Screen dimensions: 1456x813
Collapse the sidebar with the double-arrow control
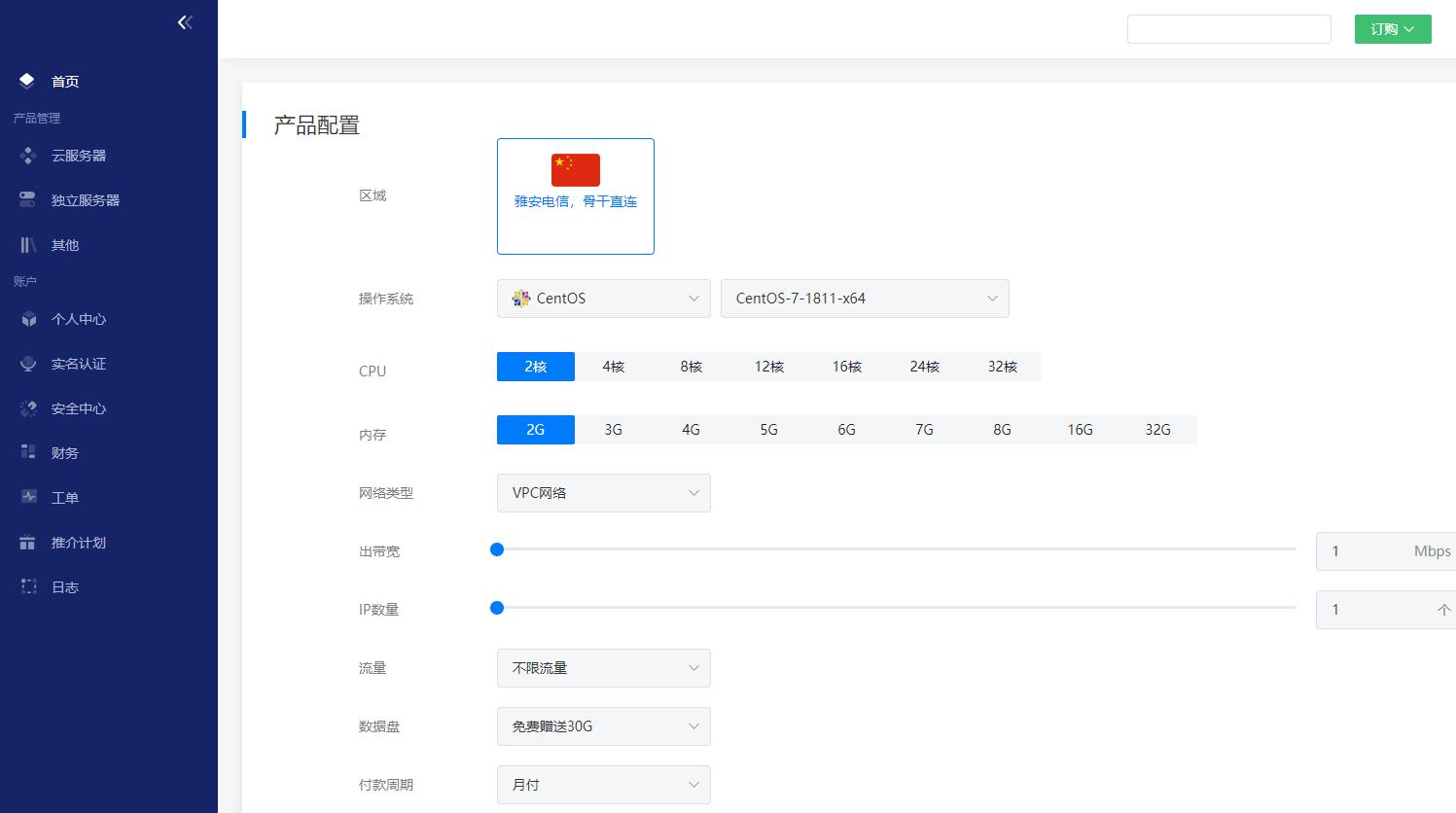(x=185, y=21)
